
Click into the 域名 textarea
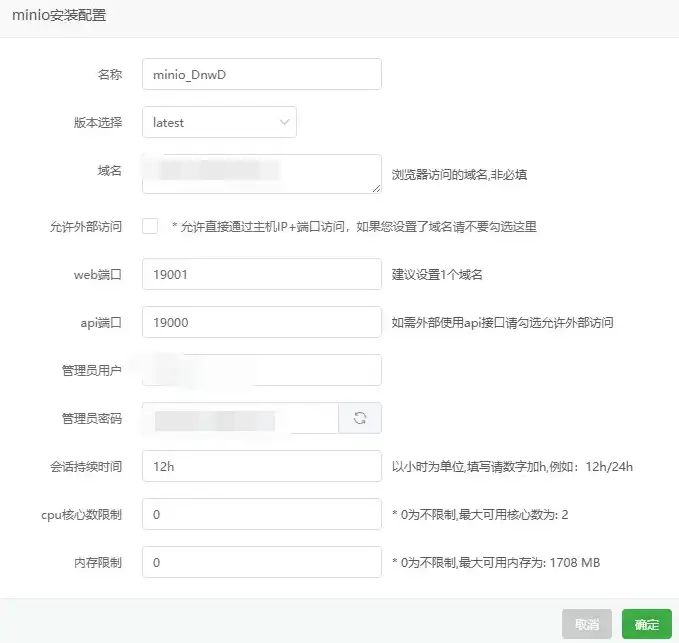coord(262,174)
